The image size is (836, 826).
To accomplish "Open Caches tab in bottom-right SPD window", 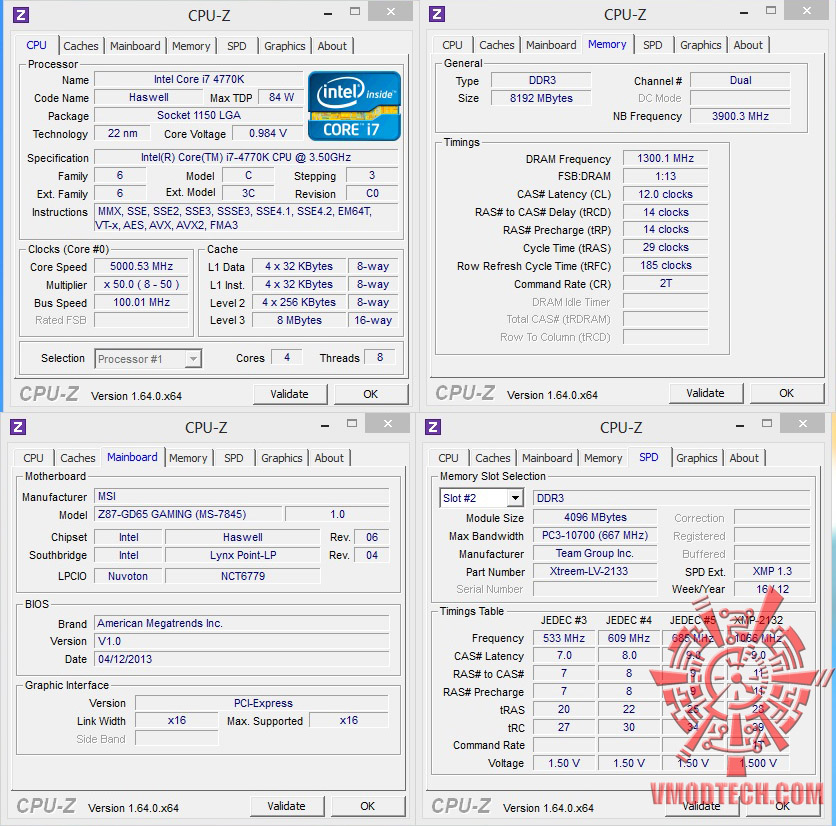I will [x=493, y=458].
